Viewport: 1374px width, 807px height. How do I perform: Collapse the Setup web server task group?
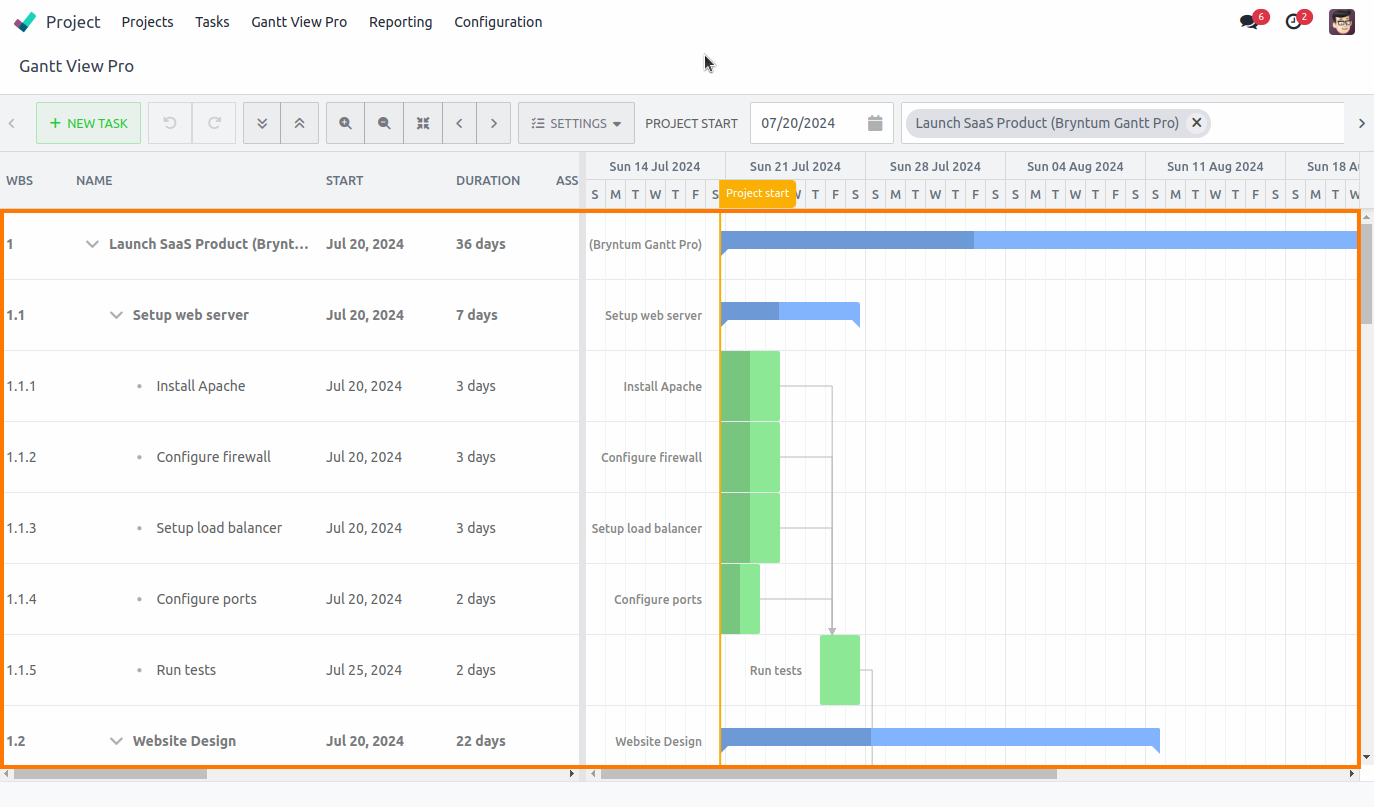click(x=116, y=314)
